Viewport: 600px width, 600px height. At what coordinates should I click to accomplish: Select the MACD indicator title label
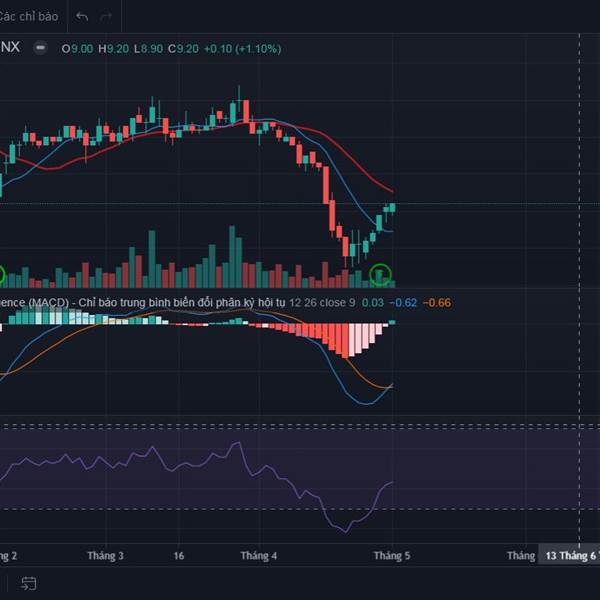(142, 303)
